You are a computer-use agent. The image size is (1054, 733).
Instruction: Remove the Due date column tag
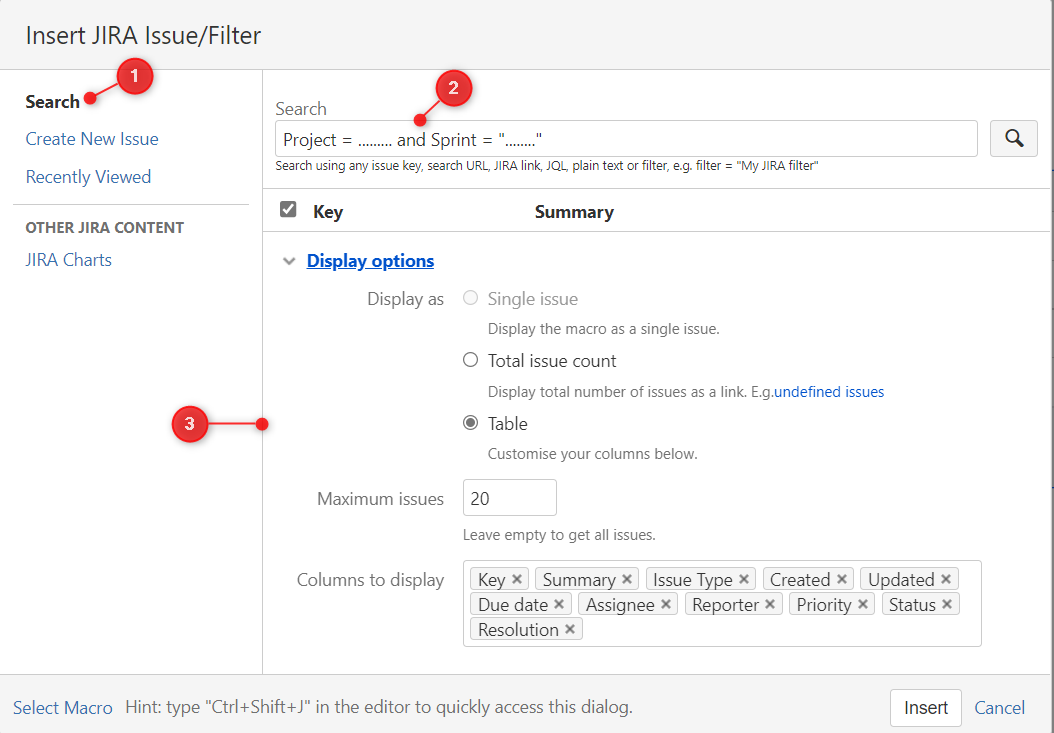click(x=559, y=604)
